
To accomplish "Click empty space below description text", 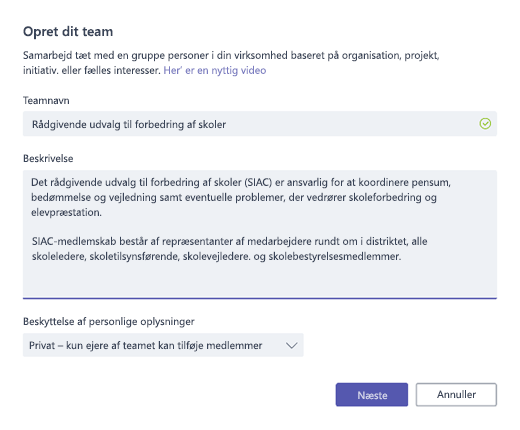I will pos(260,280).
